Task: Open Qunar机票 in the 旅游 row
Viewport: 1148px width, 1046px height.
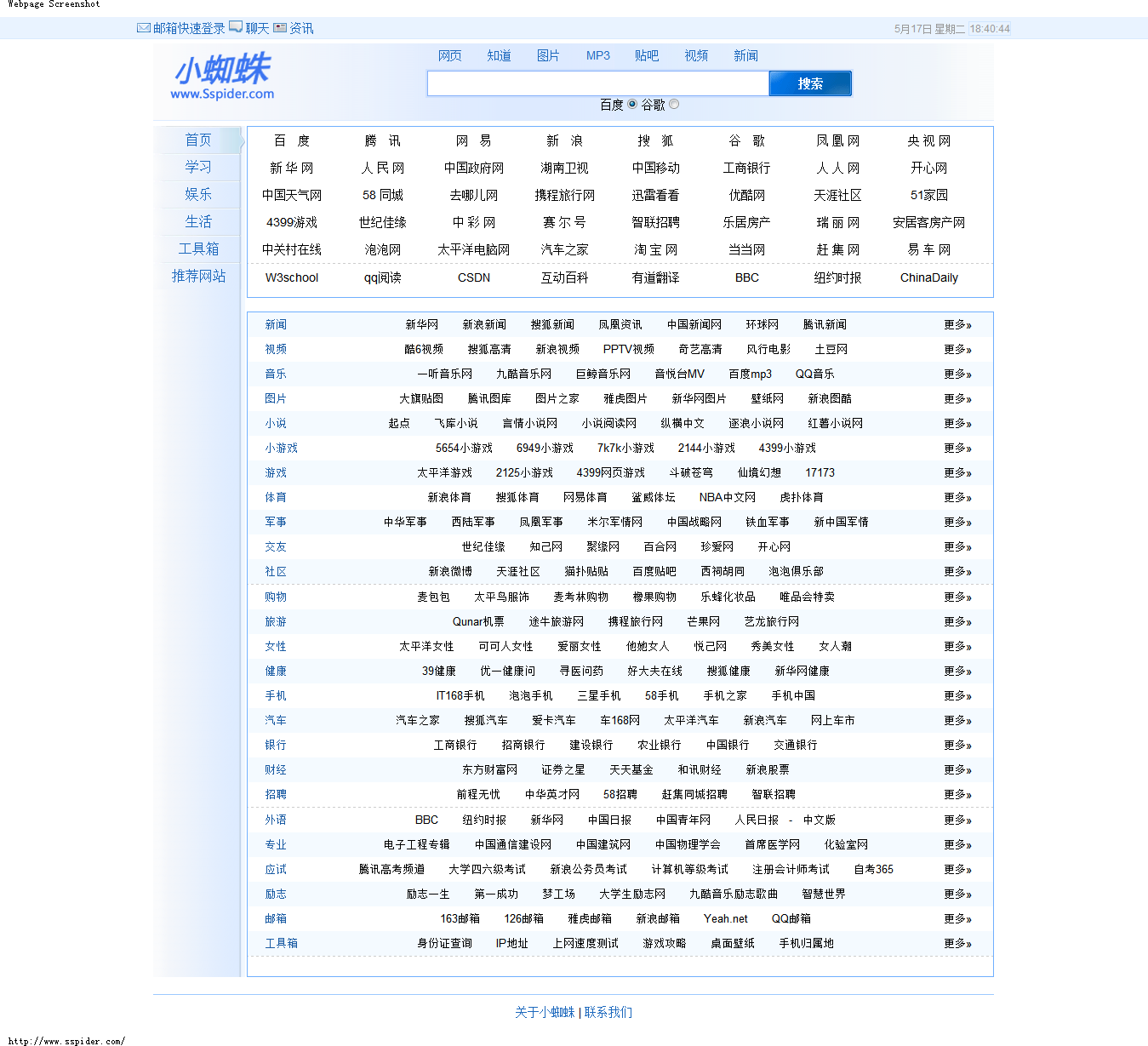Action: click(478, 622)
